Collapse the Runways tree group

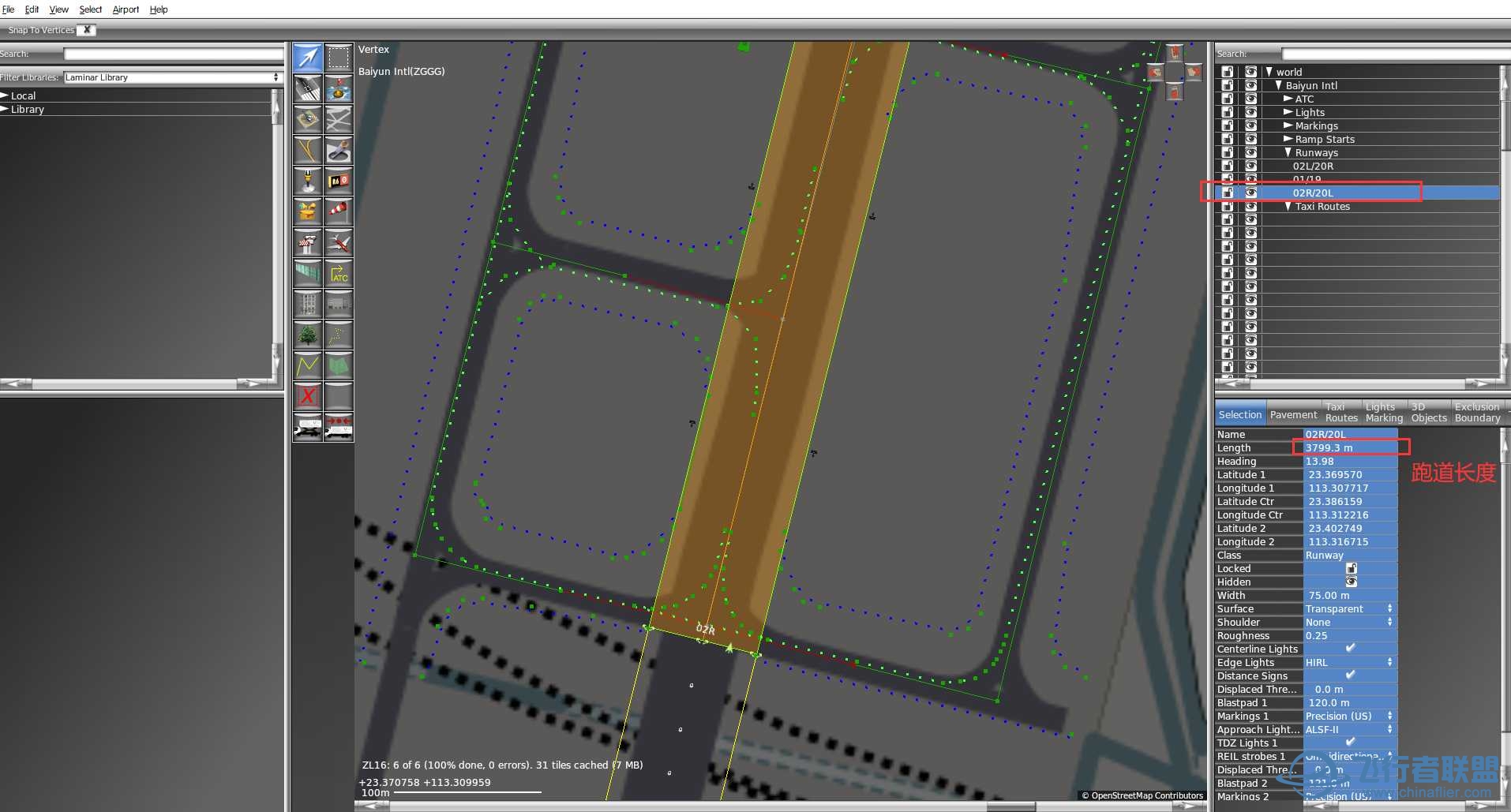(x=1288, y=152)
